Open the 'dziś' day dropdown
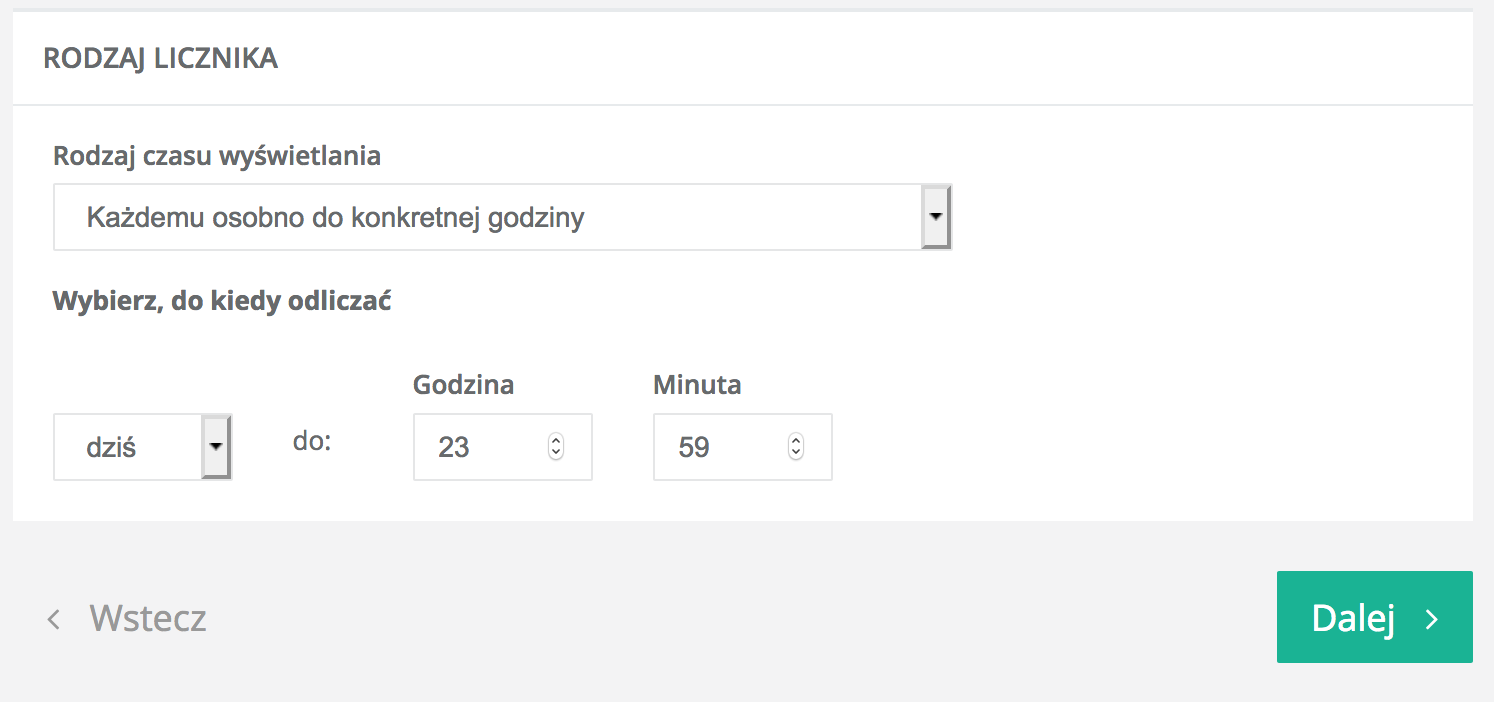 coord(127,447)
